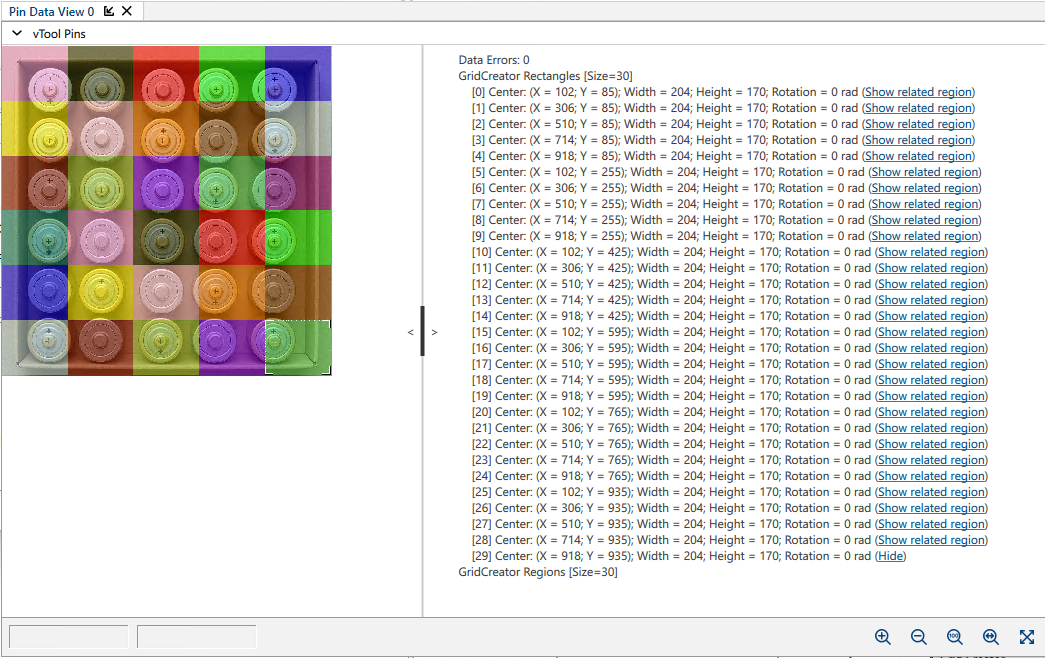Zoom out of the pin image

919,637
